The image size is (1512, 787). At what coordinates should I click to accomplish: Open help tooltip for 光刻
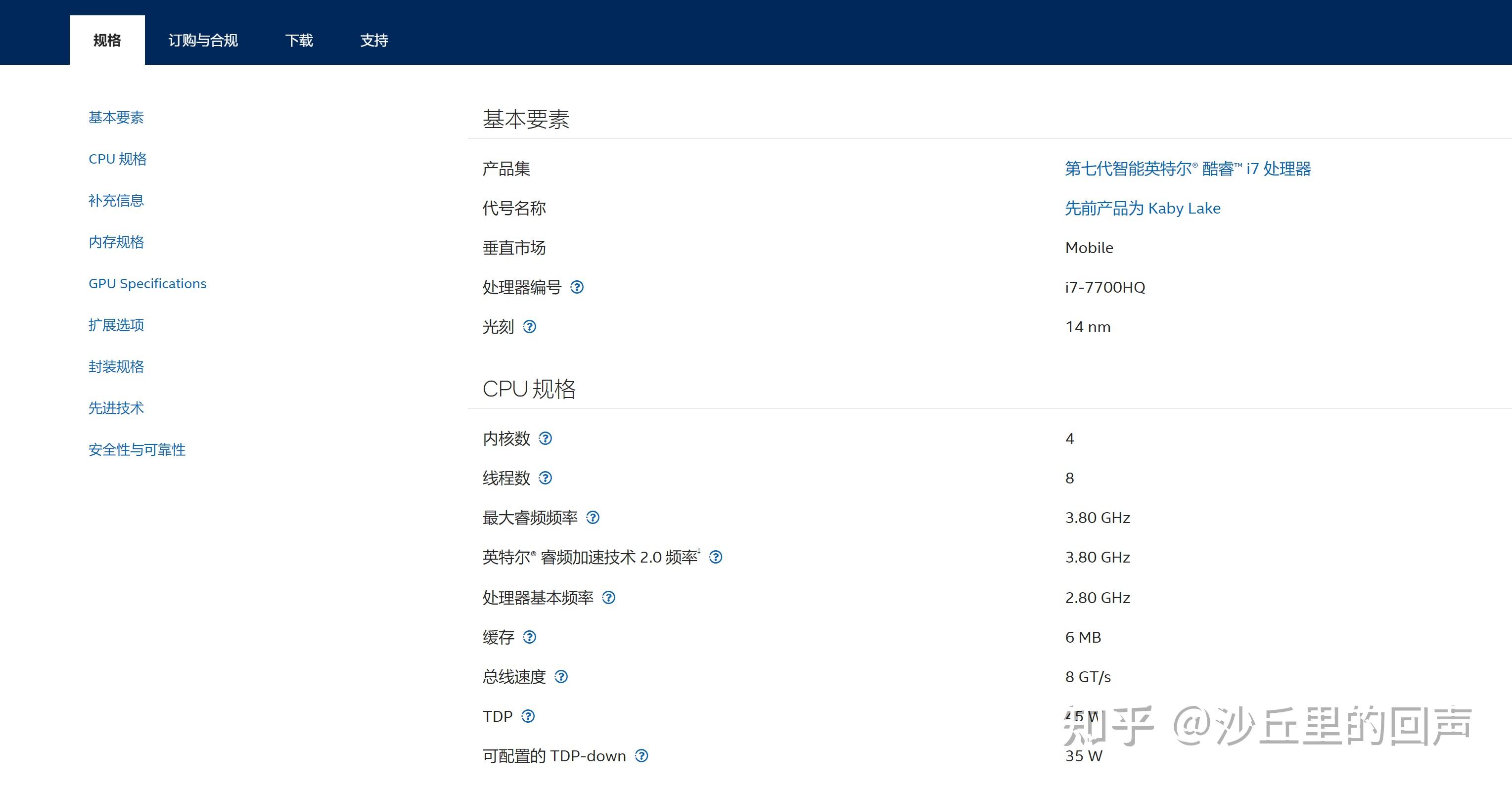(x=530, y=327)
